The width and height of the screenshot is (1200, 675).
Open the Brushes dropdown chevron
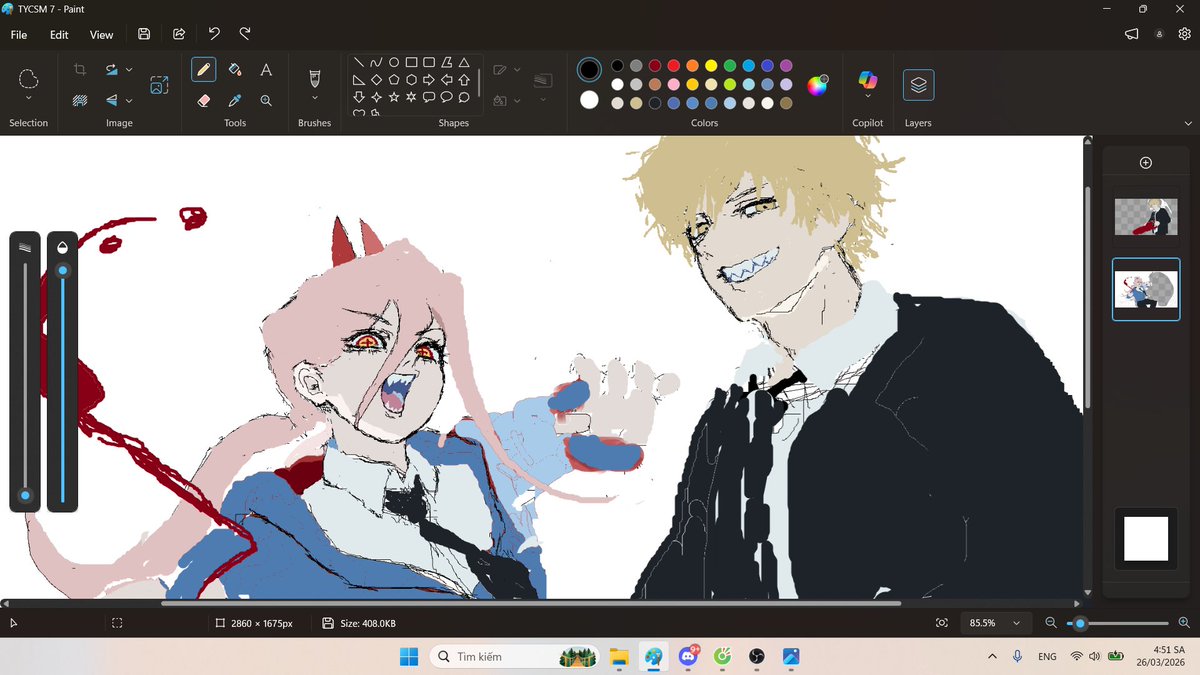coord(314,98)
